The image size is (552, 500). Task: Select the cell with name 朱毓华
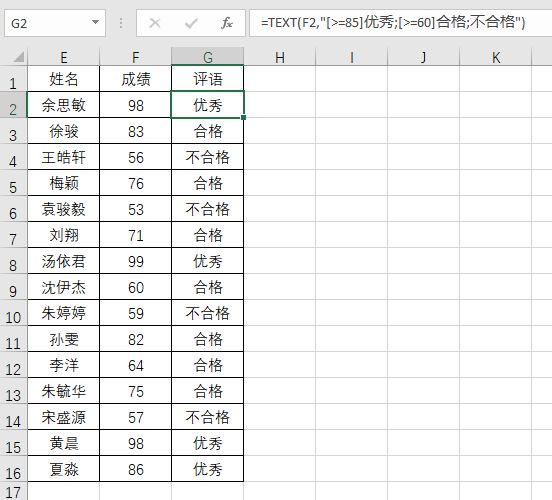tap(64, 391)
